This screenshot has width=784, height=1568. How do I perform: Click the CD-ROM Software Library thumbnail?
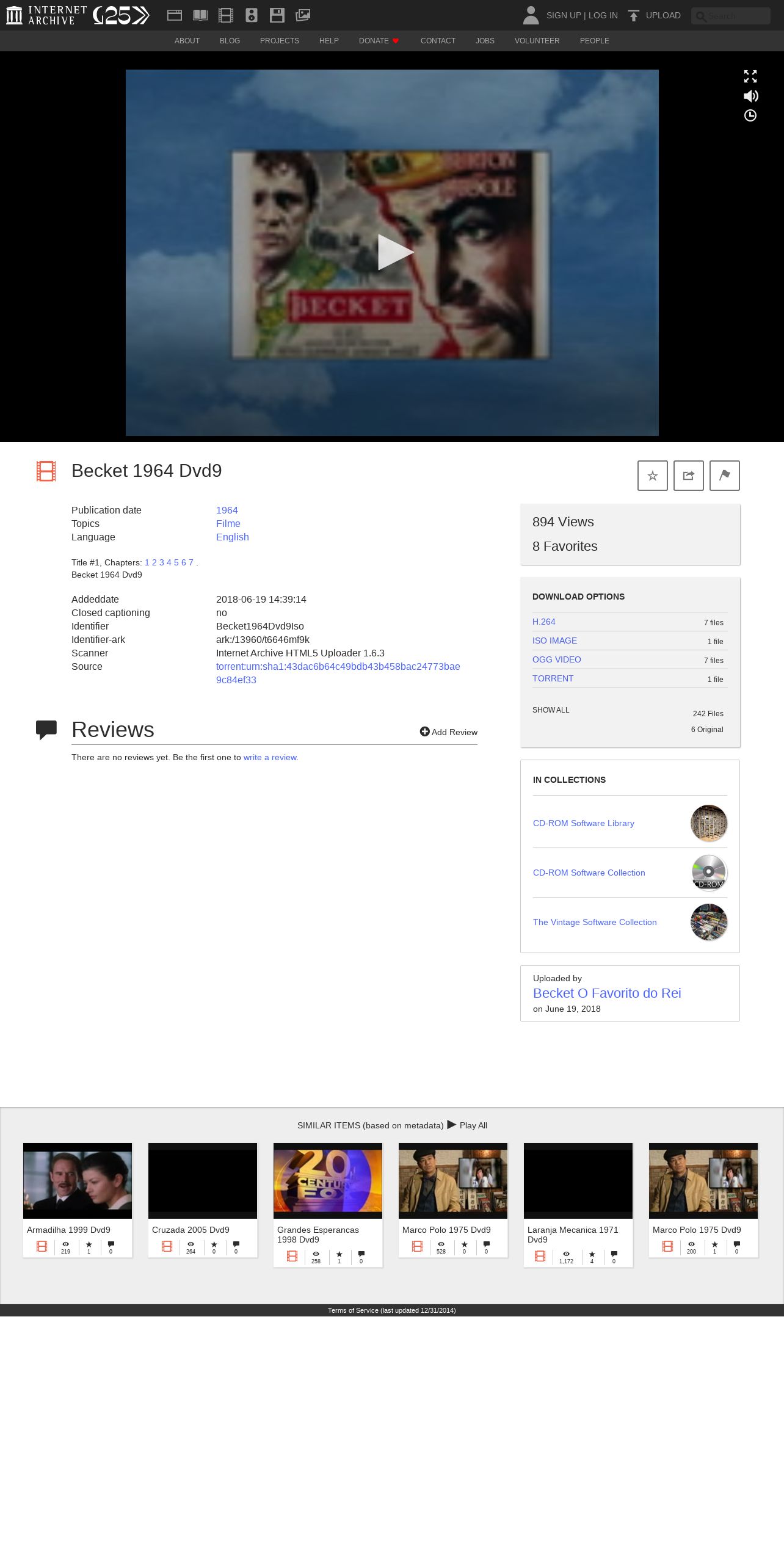[x=709, y=823]
